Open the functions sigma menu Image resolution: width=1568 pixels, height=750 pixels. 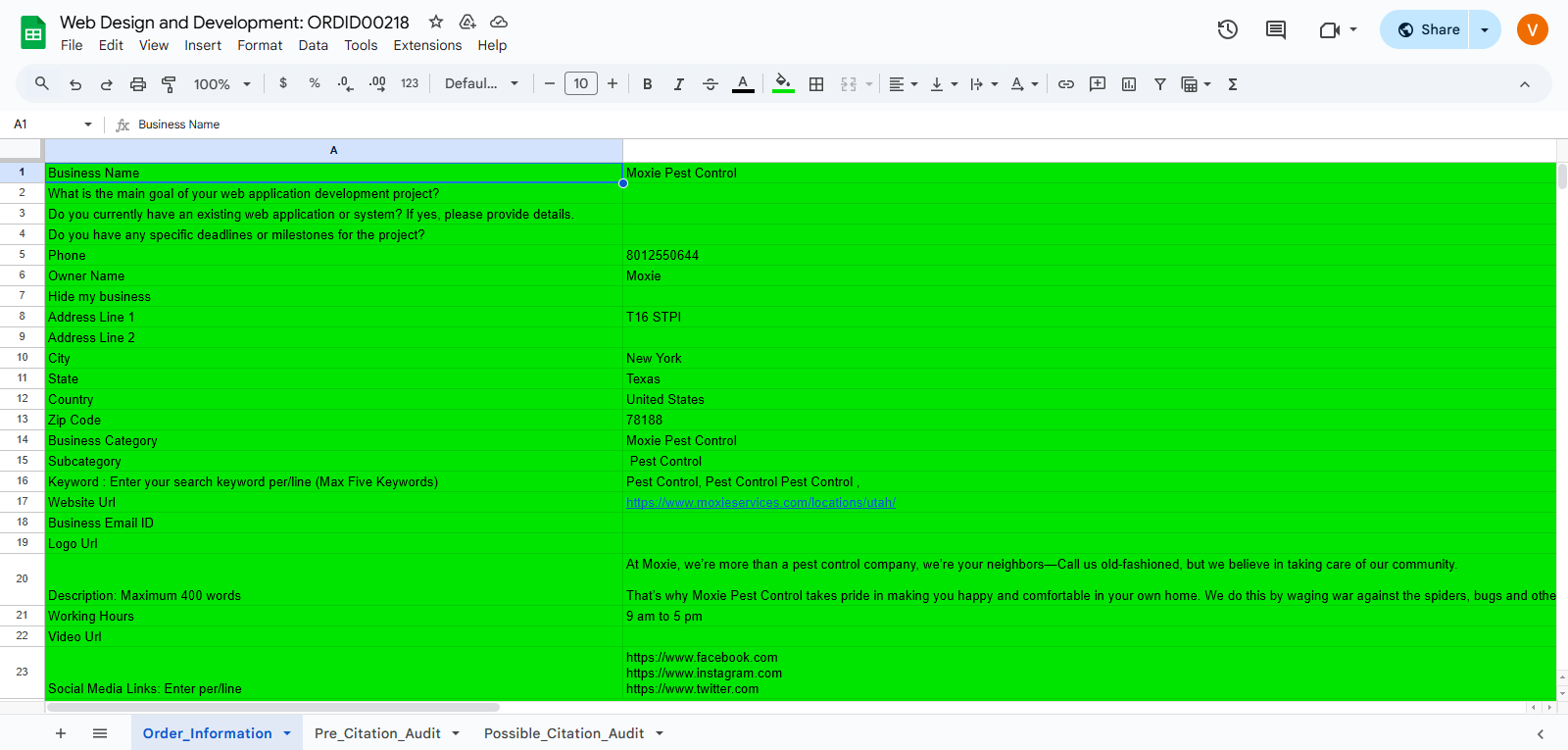pyautogui.click(x=1233, y=84)
